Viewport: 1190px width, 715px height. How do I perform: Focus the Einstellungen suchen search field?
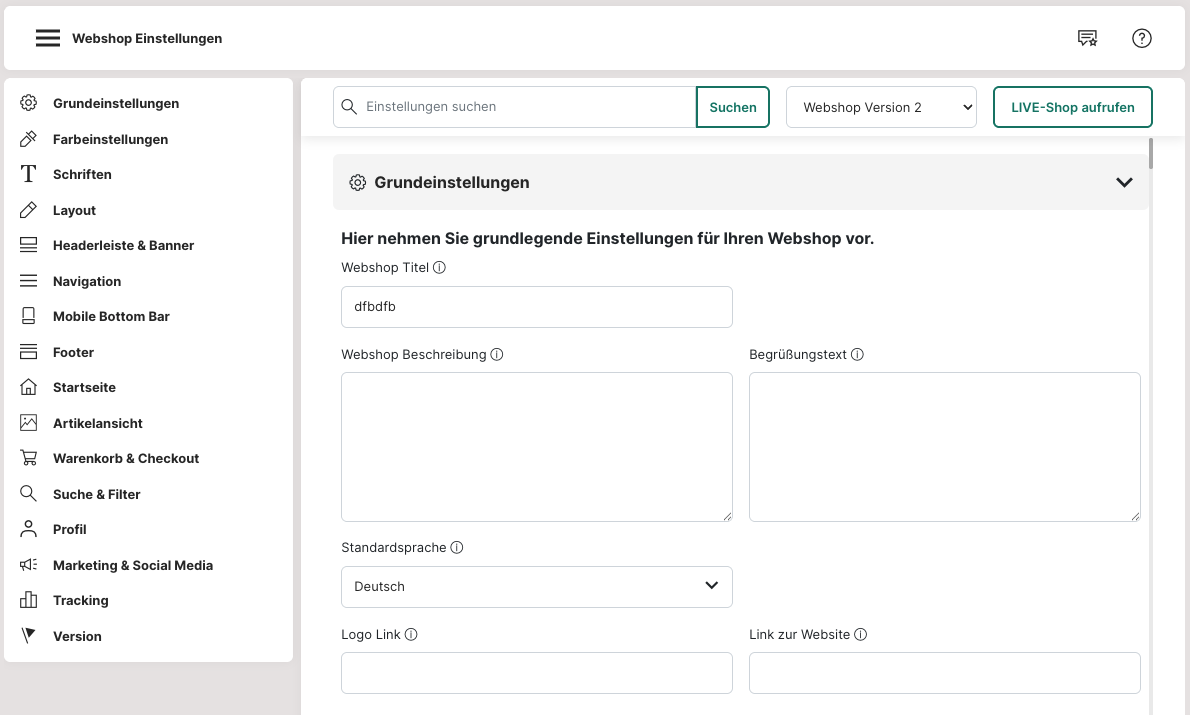pyautogui.click(x=525, y=107)
